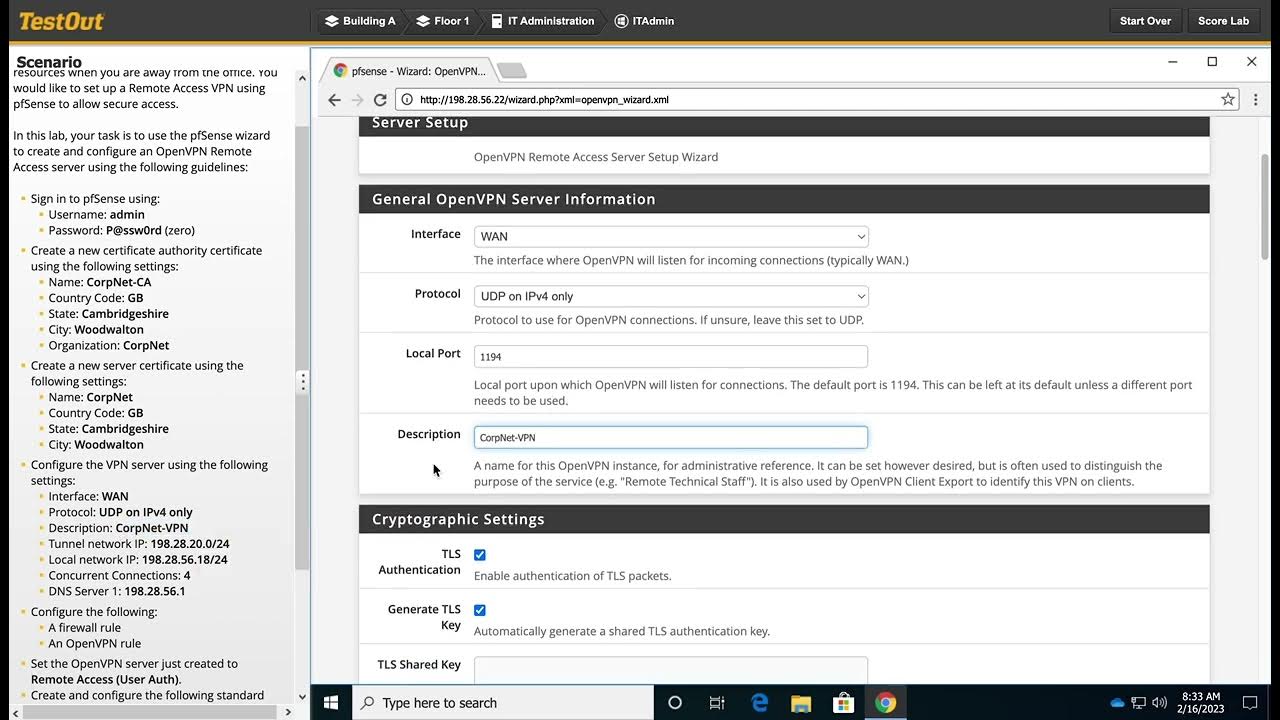Click 'Tunnel network IP: 198.28.20.0/24' in scenario
The width and height of the screenshot is (1280, 720).
[139, 544]
